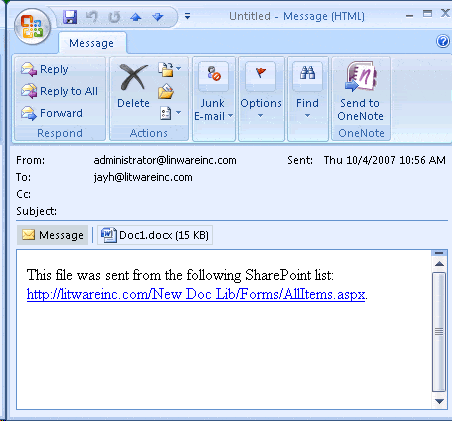Click Forward
Screen dimensions: 452x421
coord(52,113)
